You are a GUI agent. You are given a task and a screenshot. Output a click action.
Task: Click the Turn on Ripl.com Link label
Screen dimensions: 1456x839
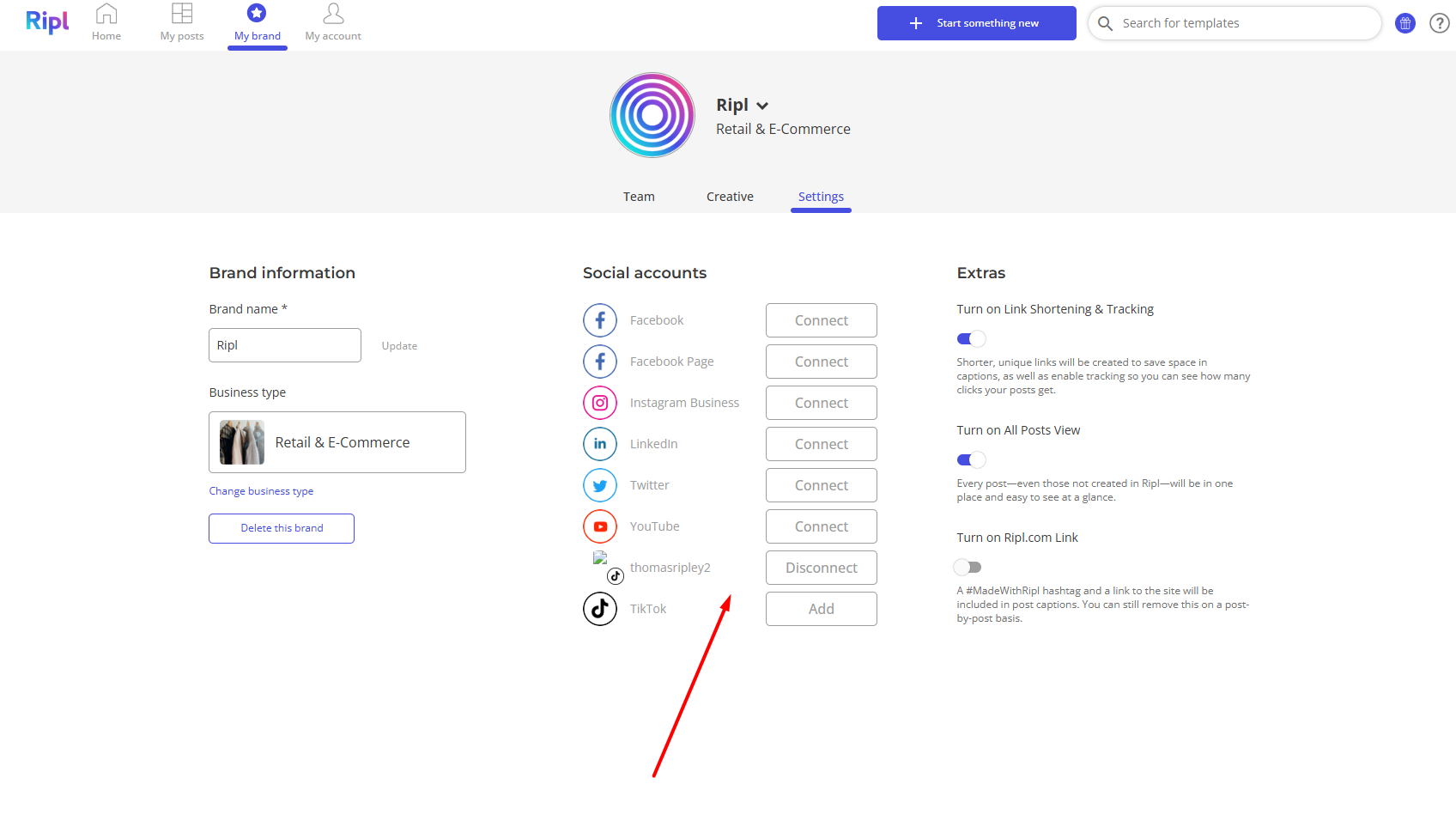(x=1017, y=538)
